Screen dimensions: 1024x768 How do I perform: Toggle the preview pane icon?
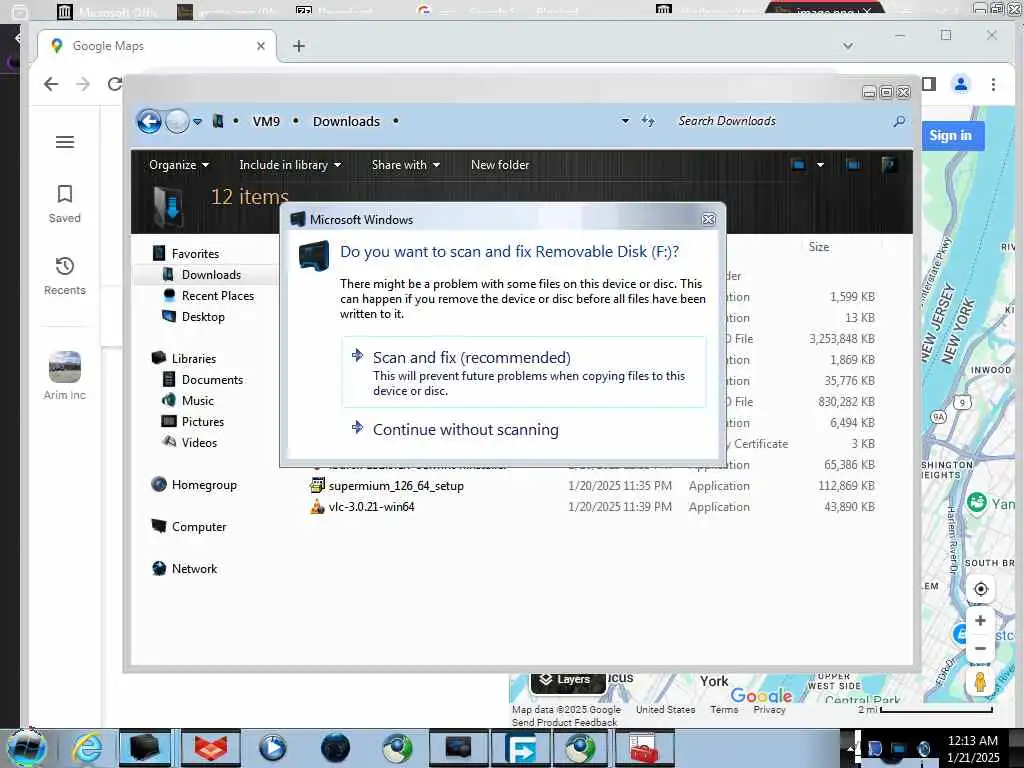[x=853, y=165]
